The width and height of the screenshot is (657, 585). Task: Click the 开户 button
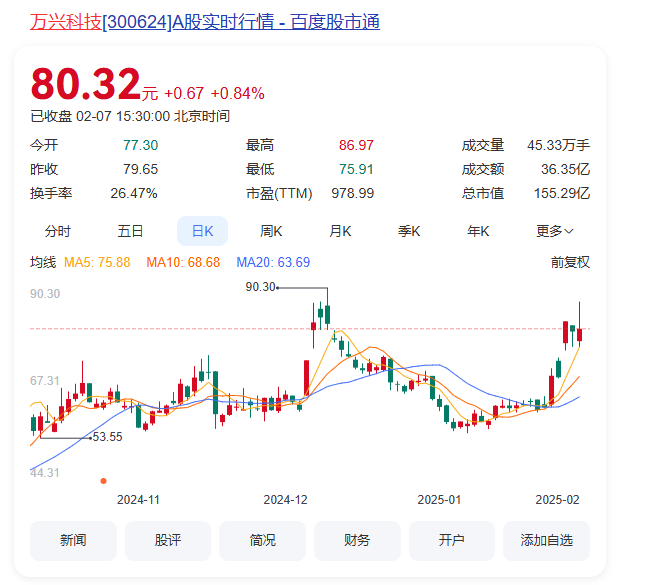pos(452,541)
